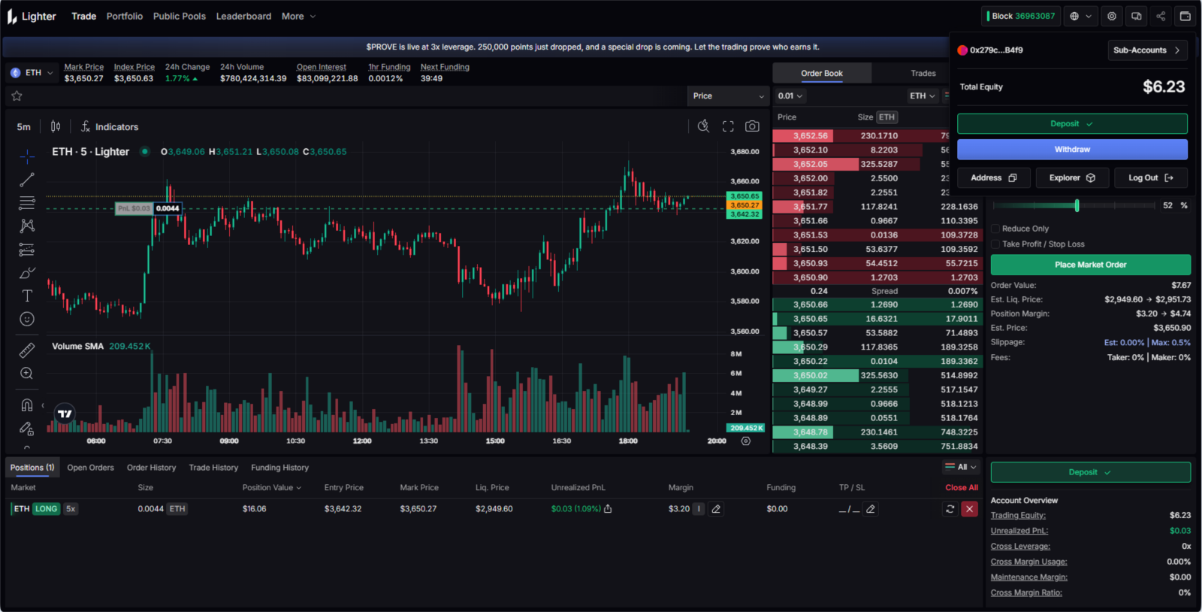Viewport: 1202px width, 612px height.
Task: Edit TP/SL for the ETH position
Action: [870, 509]
